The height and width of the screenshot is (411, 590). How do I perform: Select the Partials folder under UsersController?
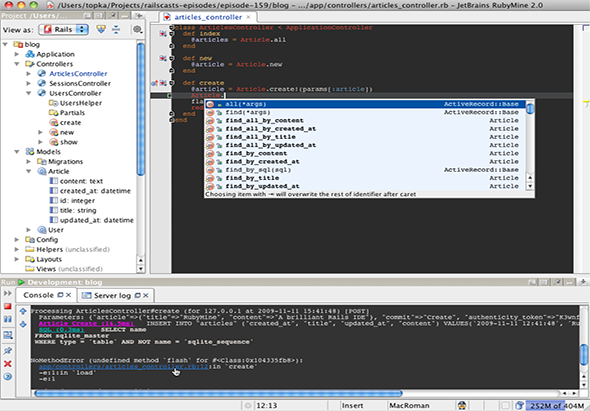(x=72, y=113)
